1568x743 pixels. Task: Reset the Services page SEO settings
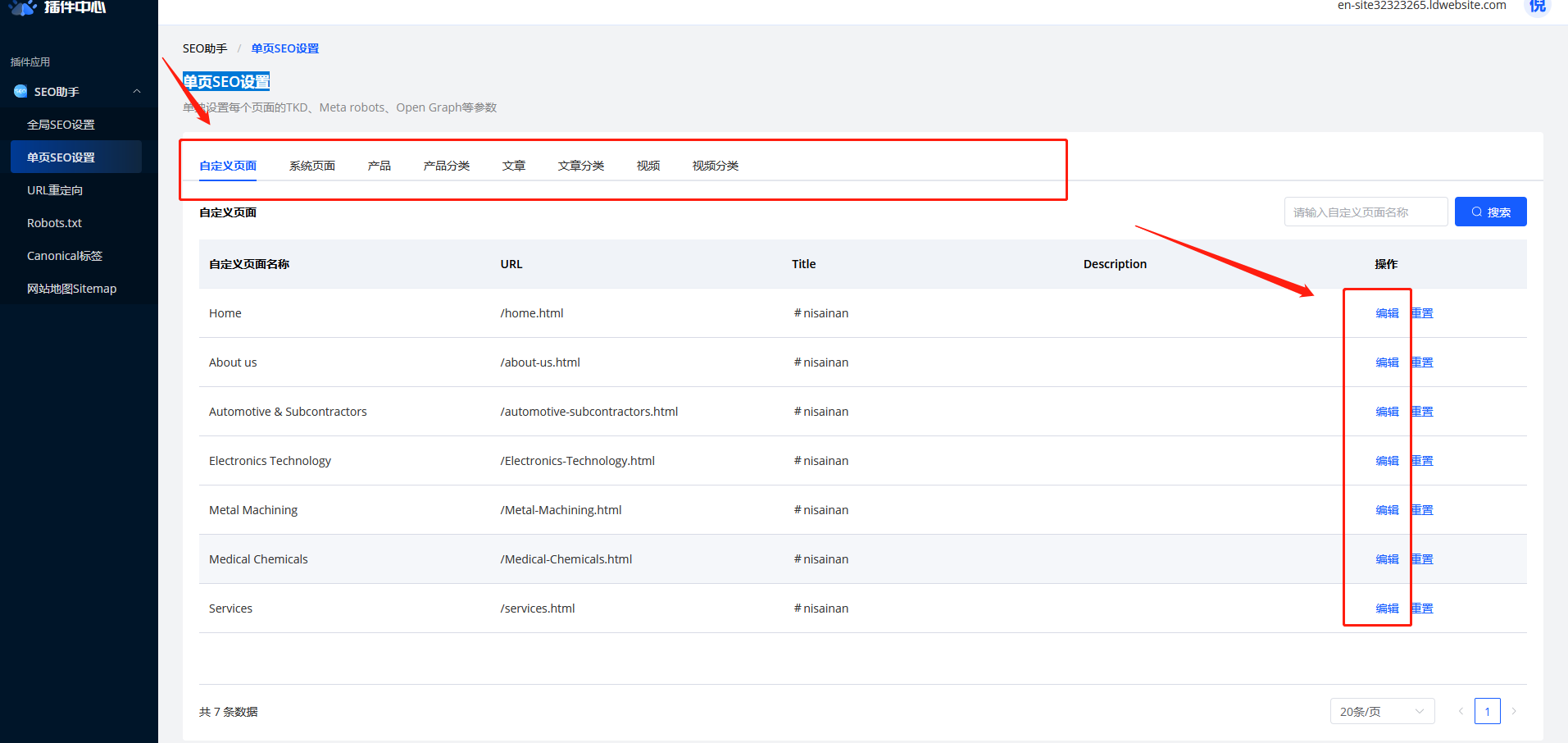[x=1422, y=609]
